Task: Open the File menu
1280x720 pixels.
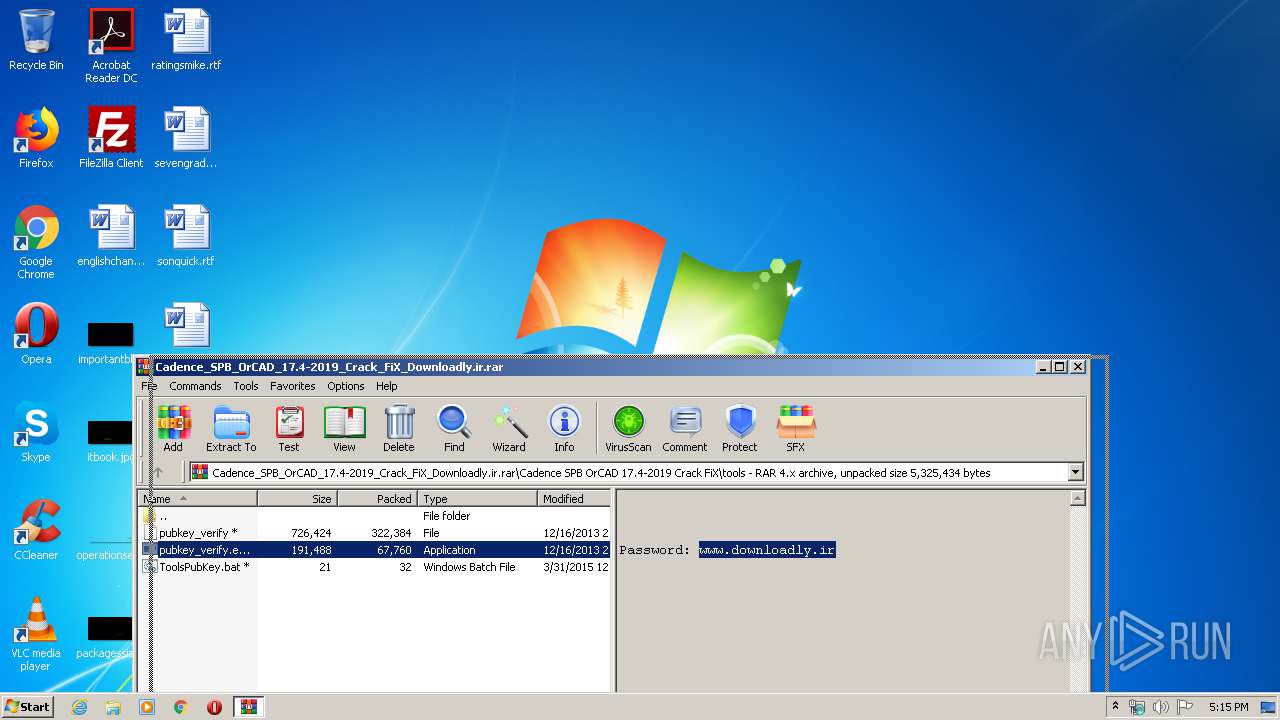Action: pyautogui.click(x=149, y=386)
